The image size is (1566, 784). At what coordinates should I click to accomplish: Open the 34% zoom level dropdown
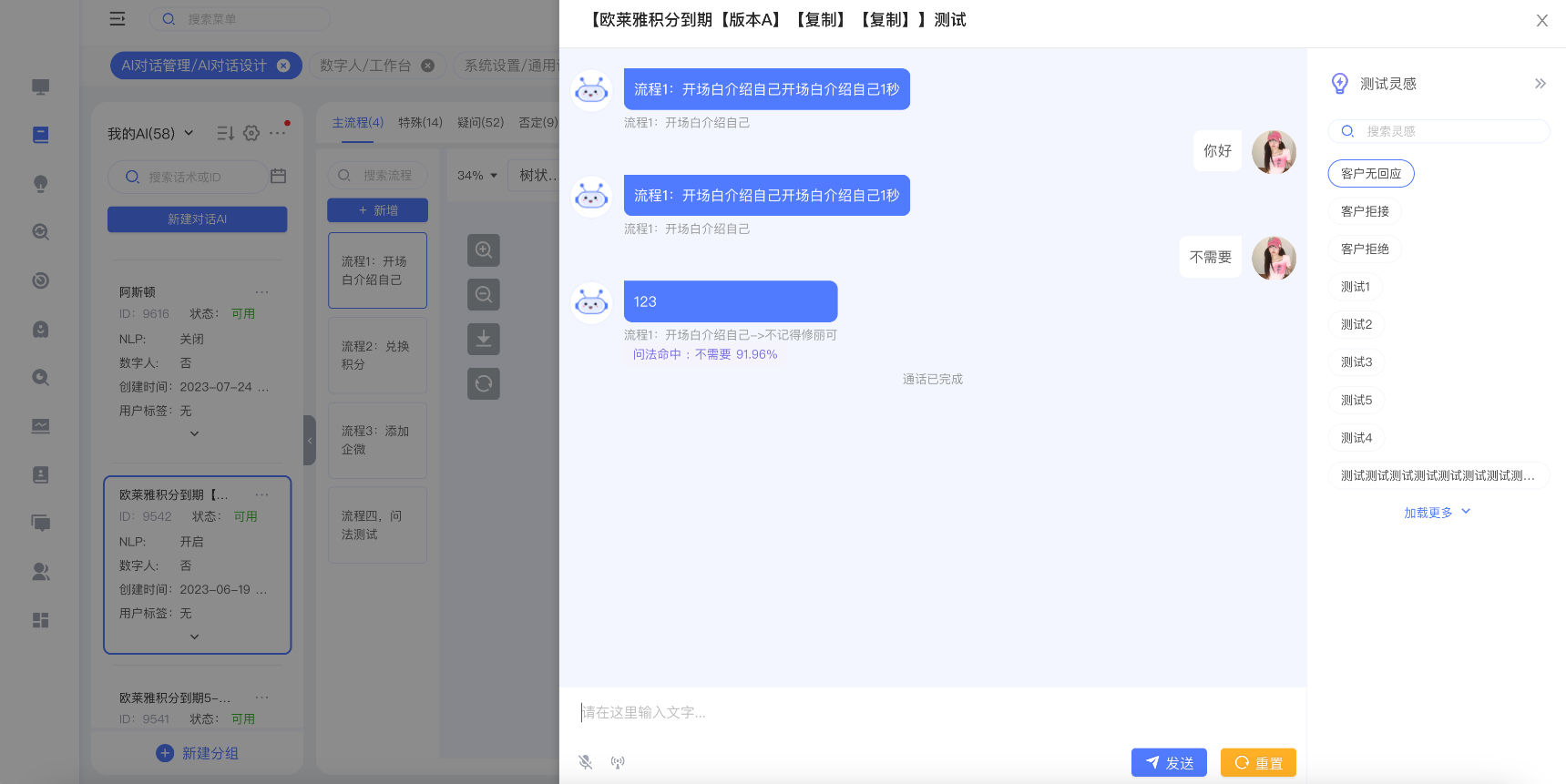coord(477,176)
